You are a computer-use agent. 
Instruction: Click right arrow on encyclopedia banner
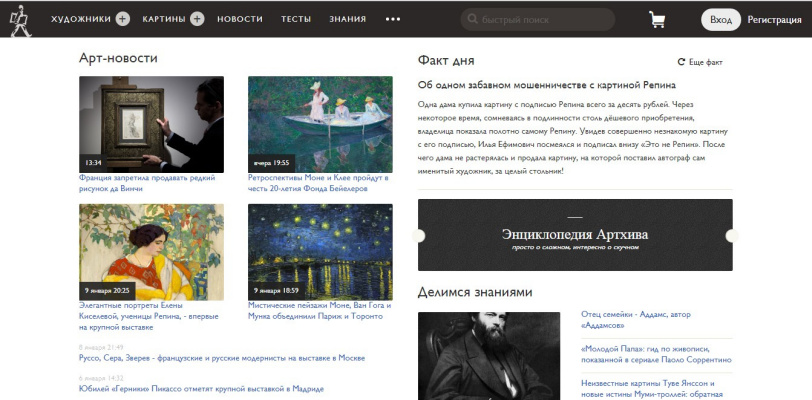pos(730,235)
